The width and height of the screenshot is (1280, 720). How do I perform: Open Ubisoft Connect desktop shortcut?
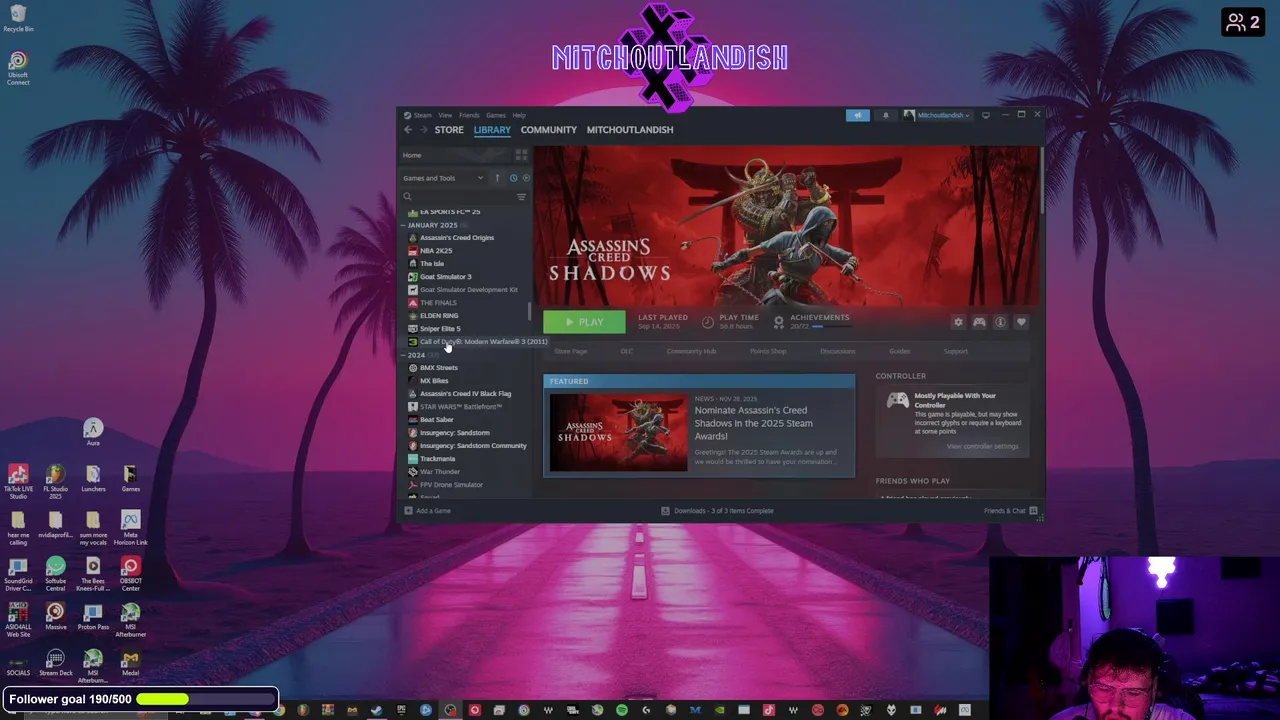tap(18, 69)
